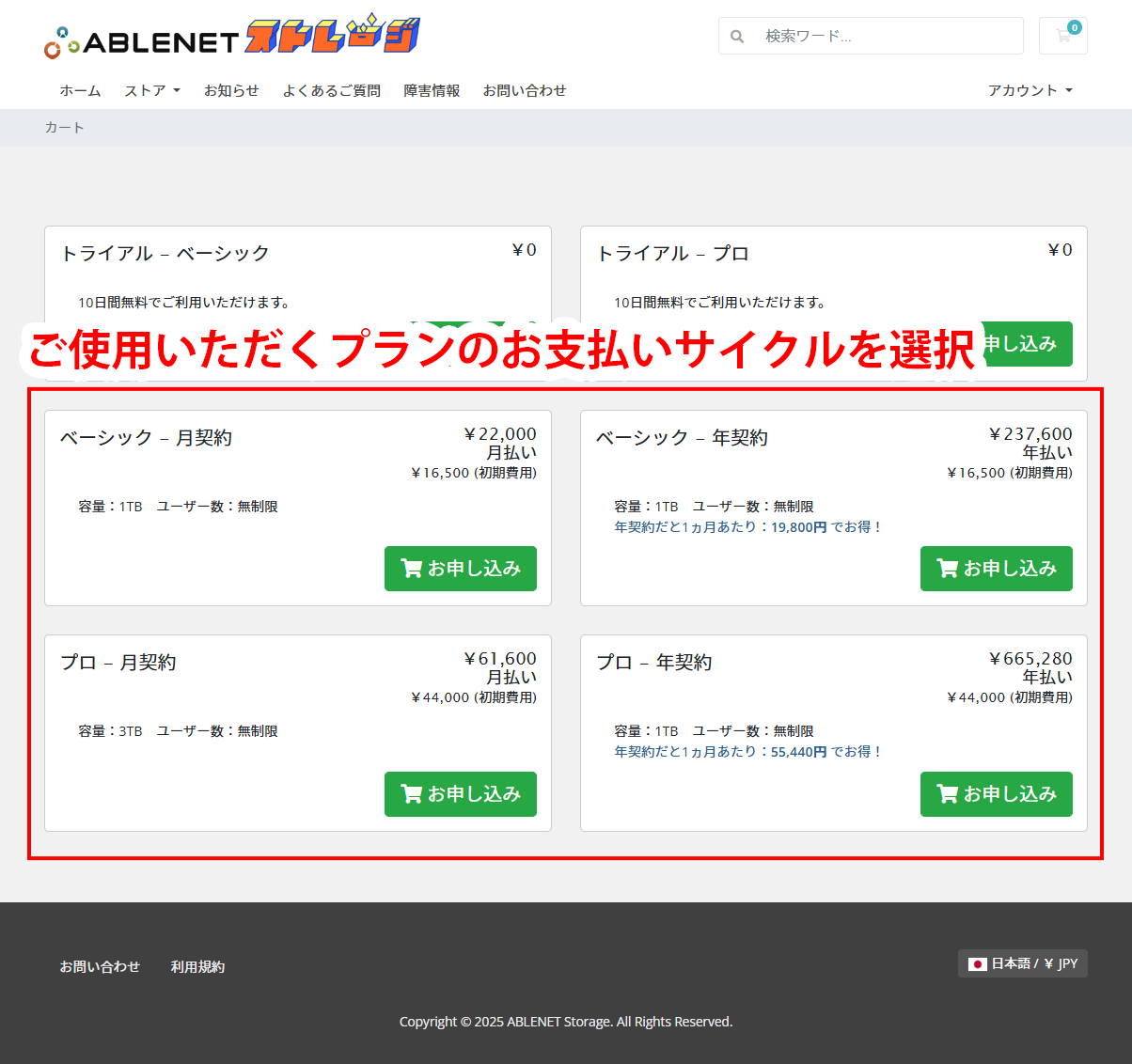The width and height of the screenshot is (1132, 1064).
Task: Click お申し込み for プロ – 年契約
Action: [996, 793]
